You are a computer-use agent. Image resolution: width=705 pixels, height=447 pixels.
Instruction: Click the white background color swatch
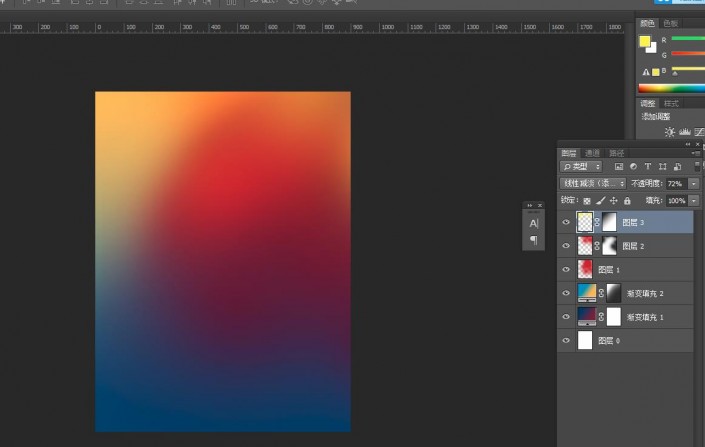click(653, 49)
